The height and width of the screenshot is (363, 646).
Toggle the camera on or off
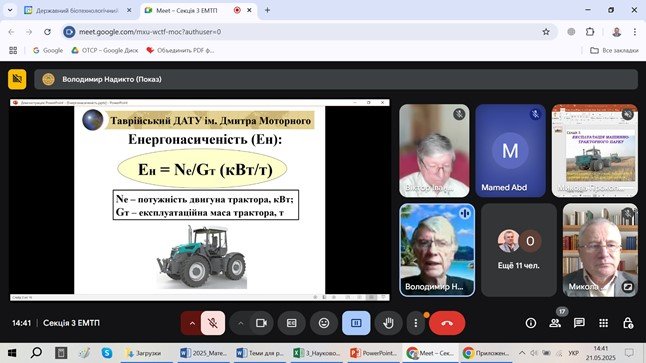pos(262,323)
